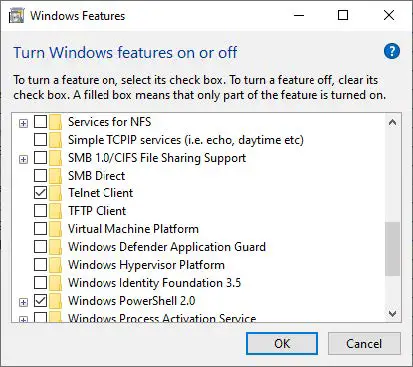Click the scrollbar down arrow

tap(392, 314)
